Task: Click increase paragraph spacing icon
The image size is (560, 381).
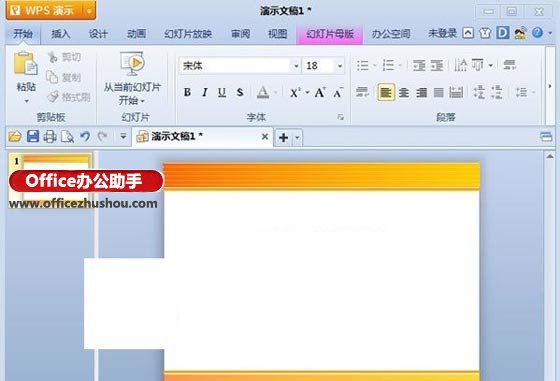Action: (x=479, y=92)
